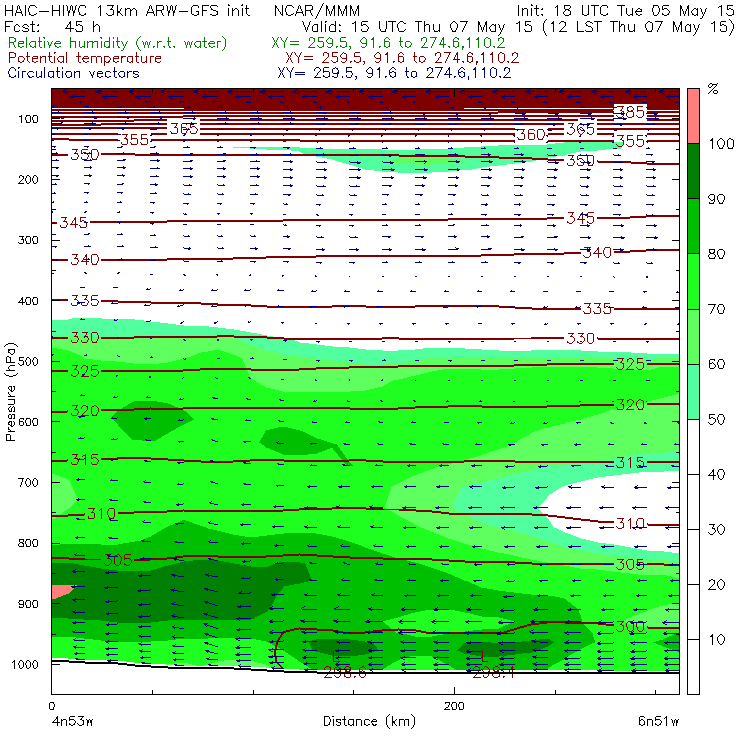Screen dimensions: 740x740
Task: Click the '200' distance axis tick label
Action: (454, 706)
